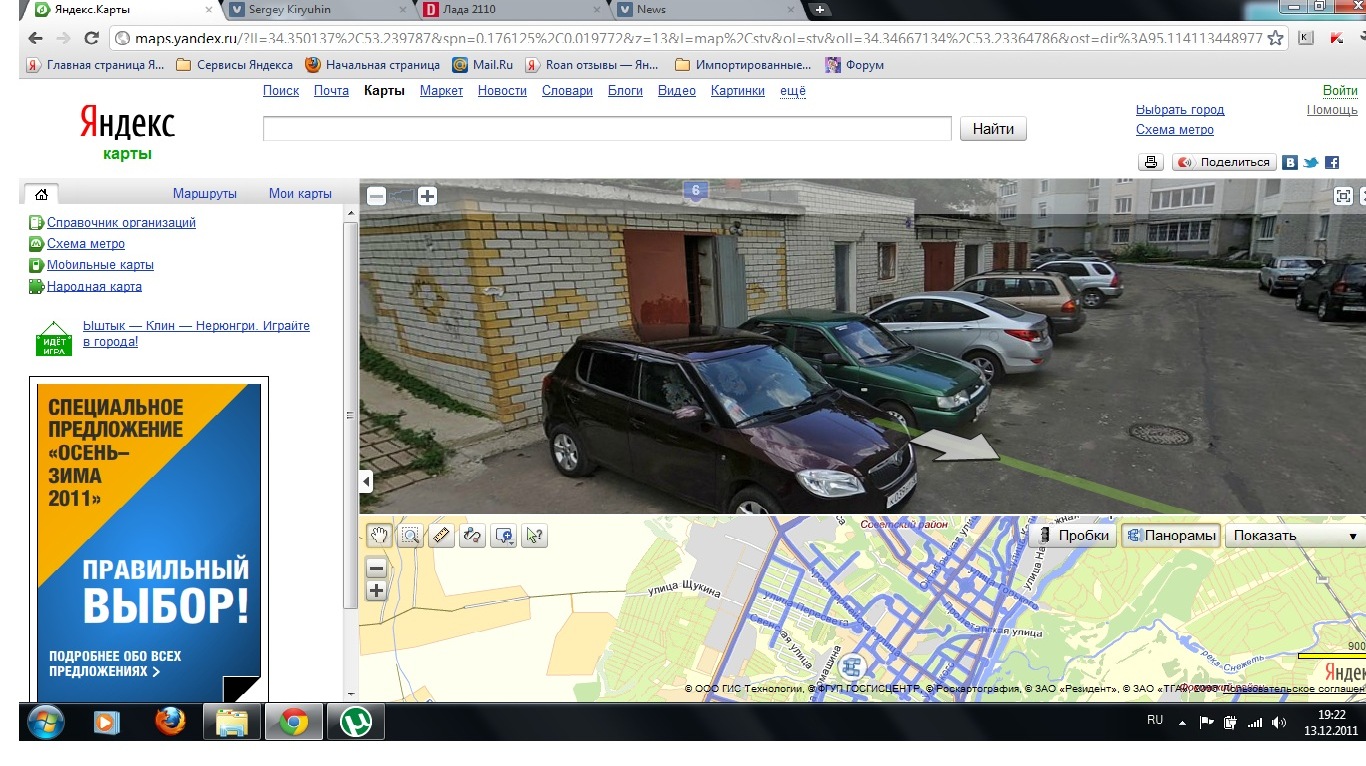Open the Windows Start menu
The height and width of the screenshot is (766, 1366).
coord(46,722)
